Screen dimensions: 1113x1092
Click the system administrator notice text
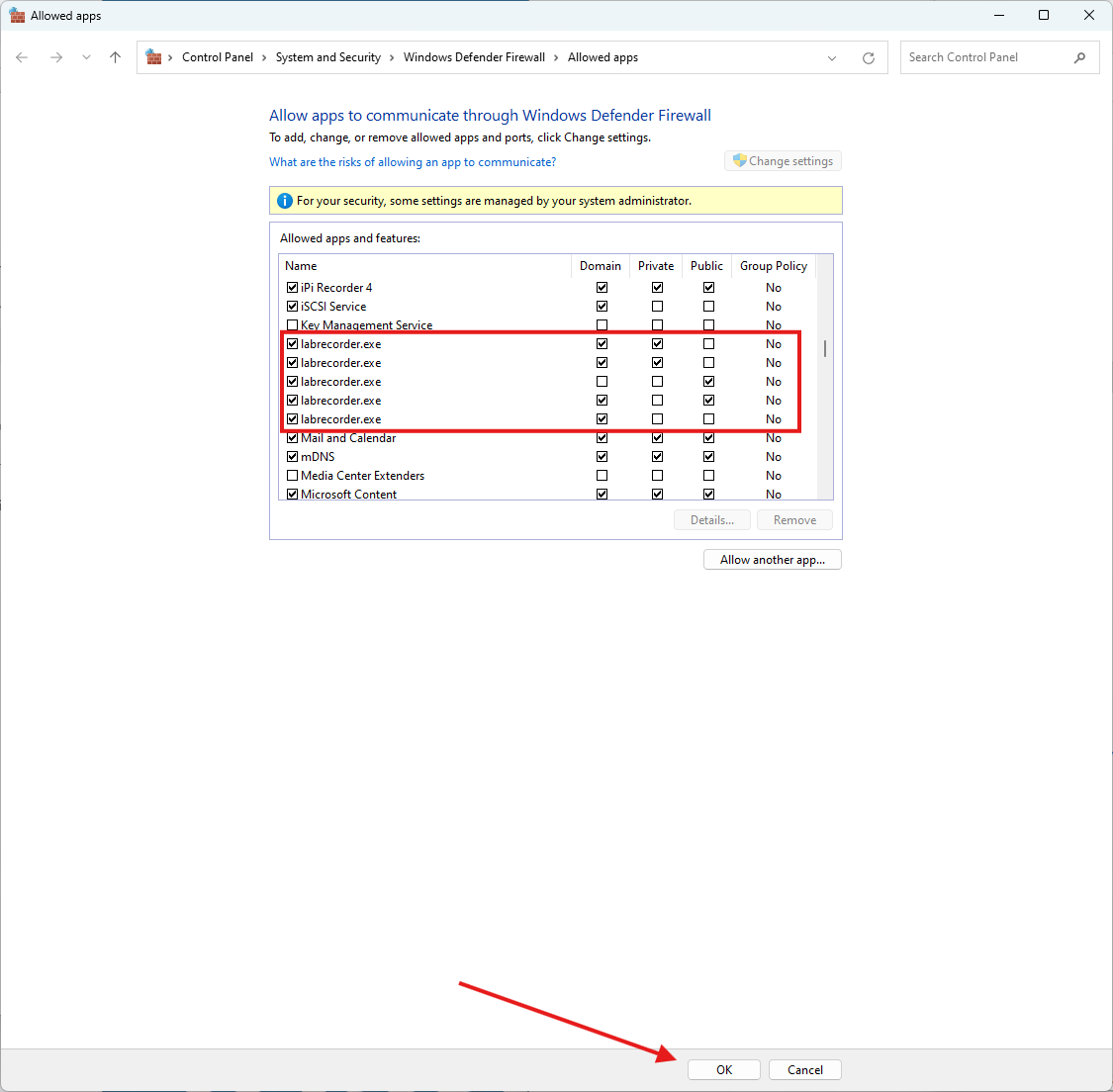coord(494,201)
